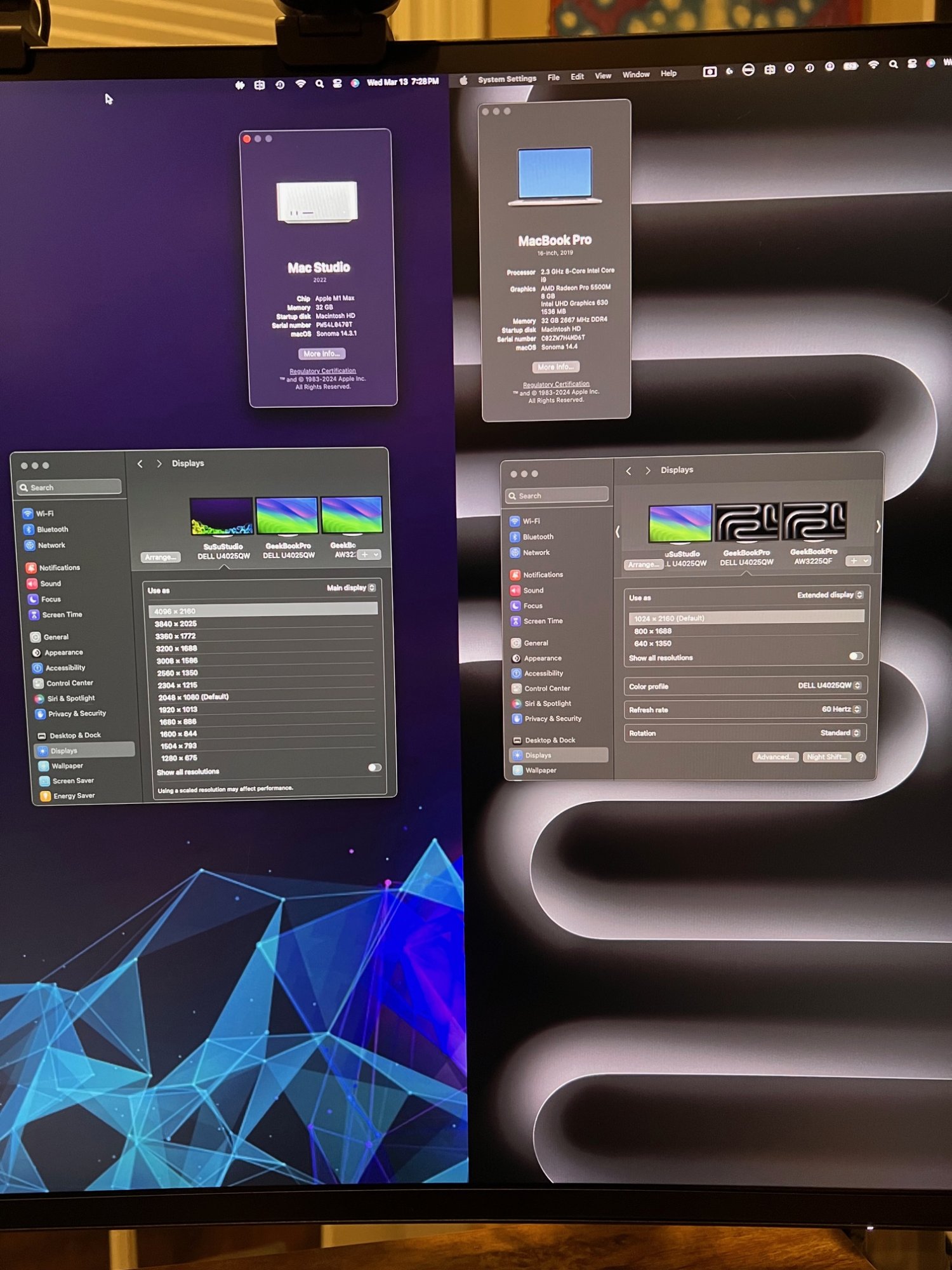
Task: Click More Info in the MacBook Pro window
Action: (x=555, y=367)
